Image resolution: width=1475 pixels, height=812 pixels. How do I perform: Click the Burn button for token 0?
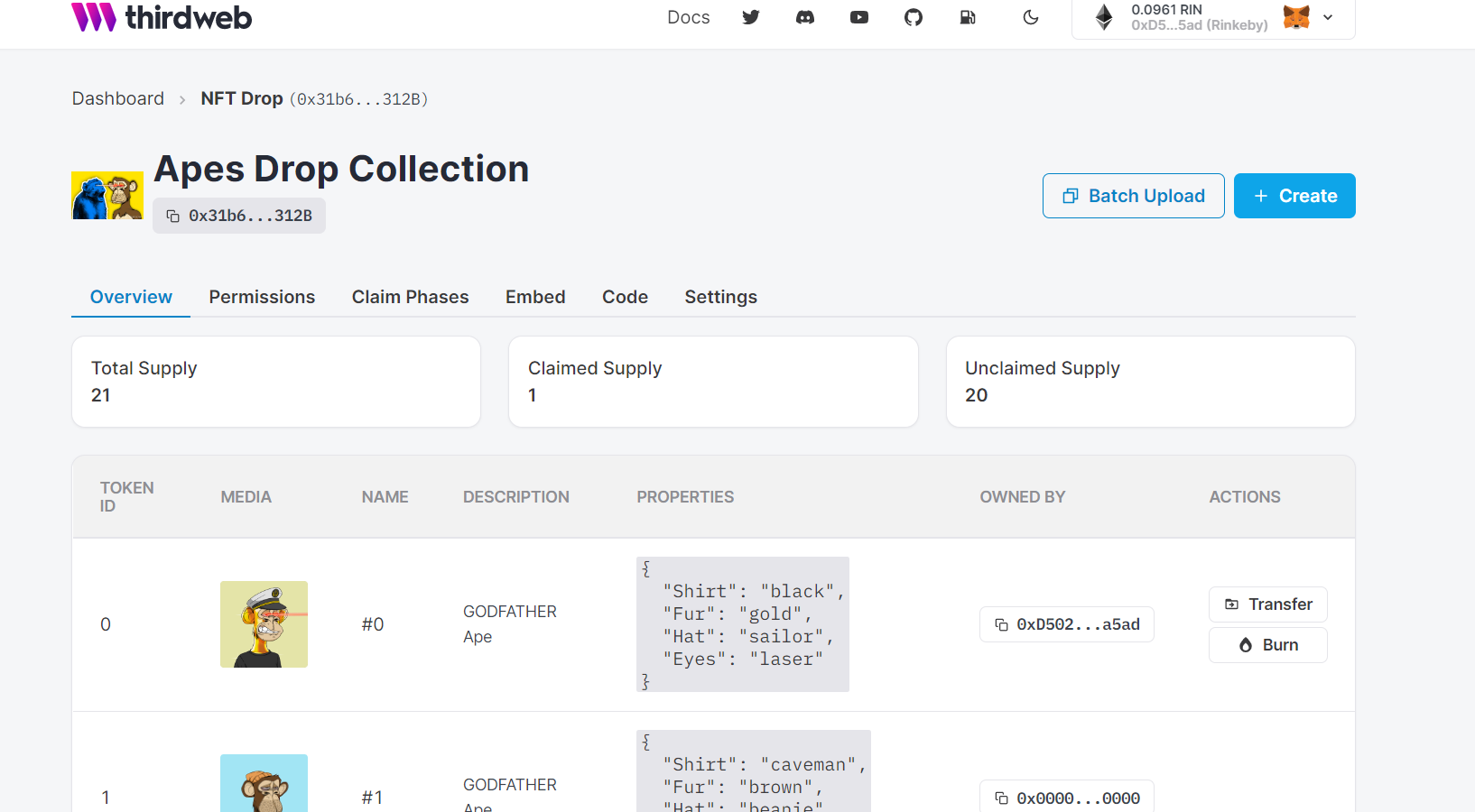1268,645
